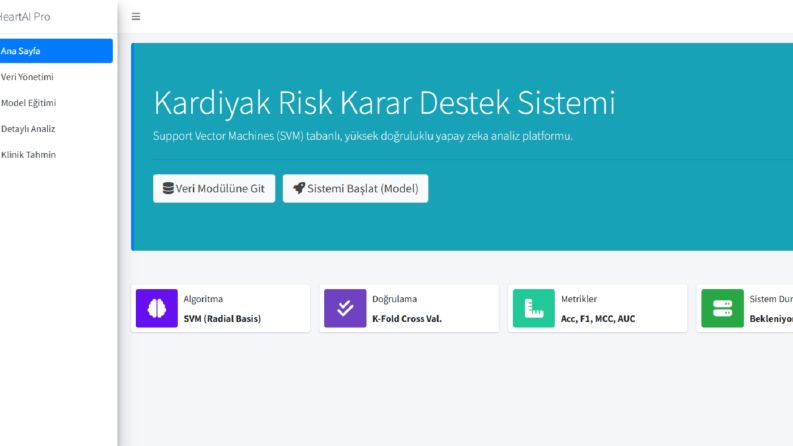Click the Bekleniyor status text
Image resolution: width=793 pixels, height=446 pixels.
click(x=771, y=319)
